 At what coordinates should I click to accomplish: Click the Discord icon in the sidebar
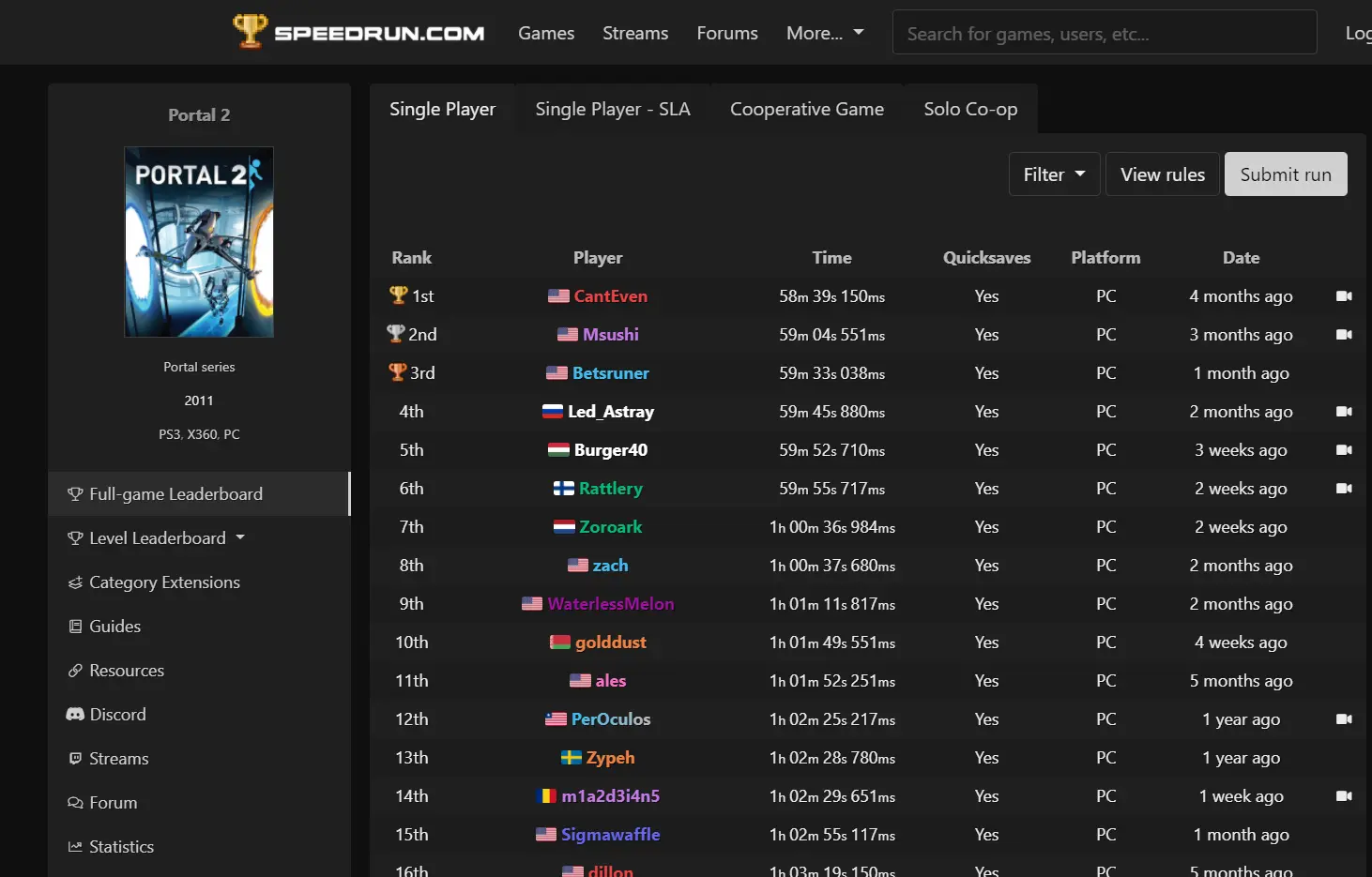click(75, 714)
